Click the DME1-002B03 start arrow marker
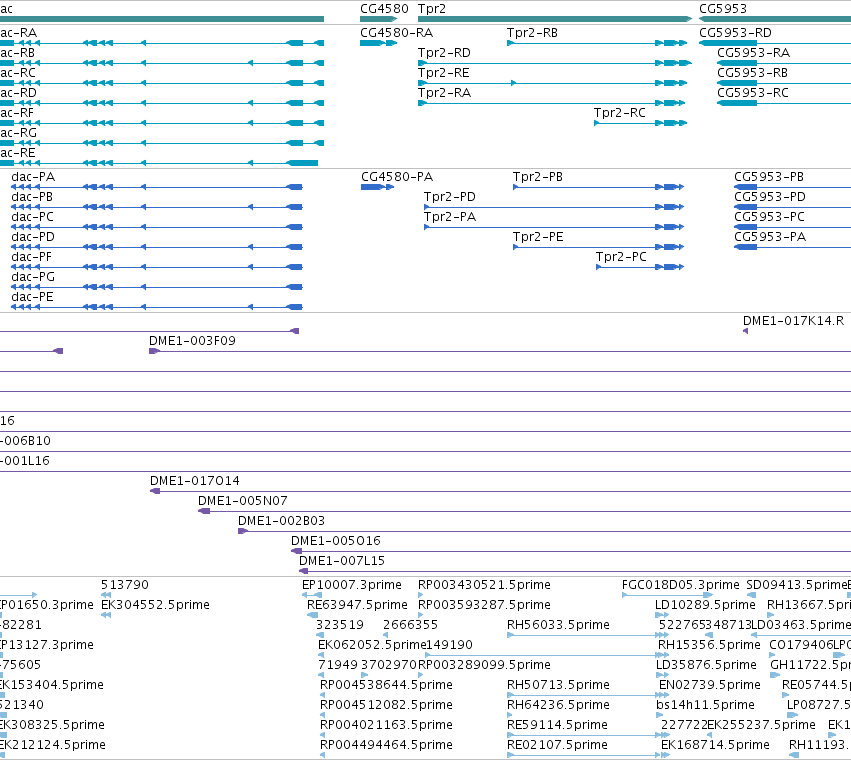This screenshot has width=851, height=760. [243, 531]
